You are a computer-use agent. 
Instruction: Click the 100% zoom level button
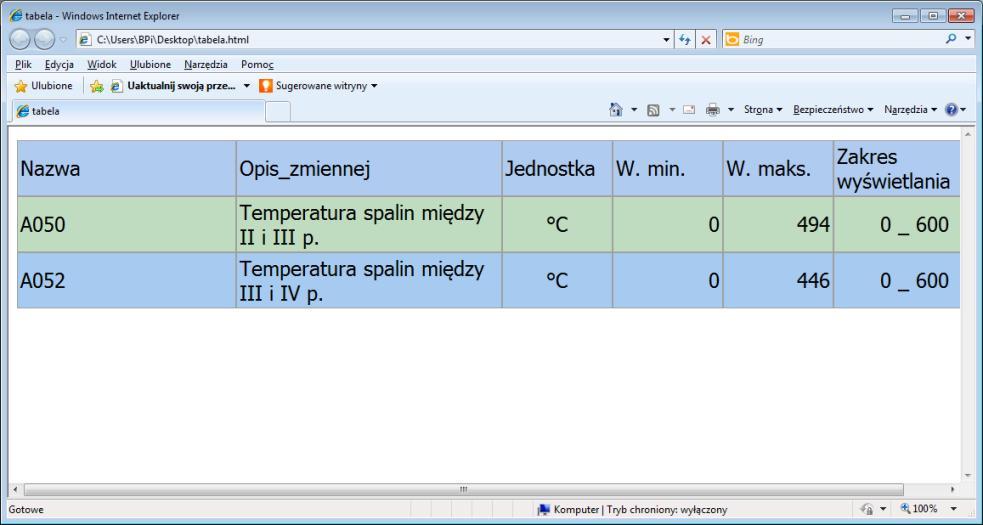(920, 509)
